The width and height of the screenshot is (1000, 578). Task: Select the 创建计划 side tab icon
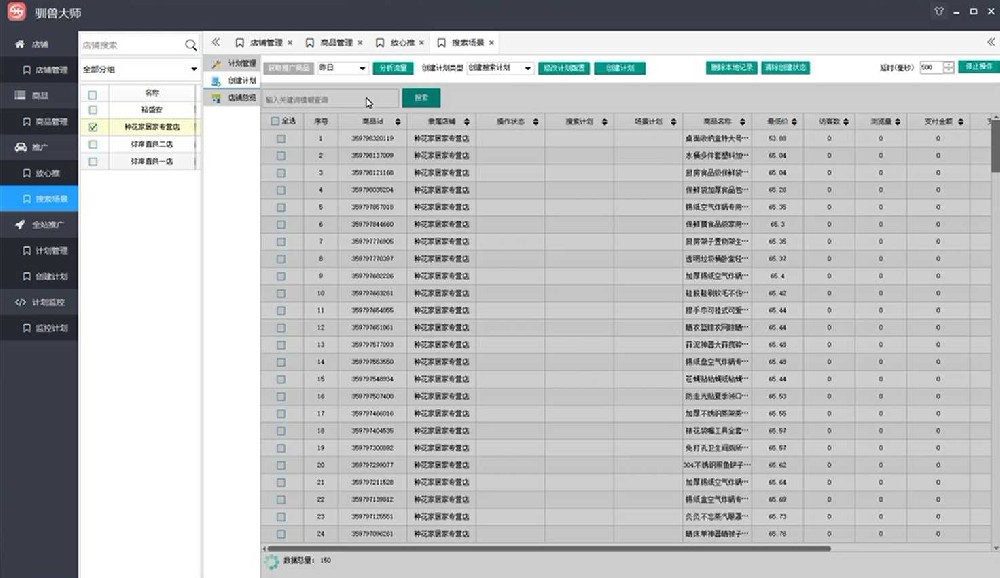coord(216,81)
